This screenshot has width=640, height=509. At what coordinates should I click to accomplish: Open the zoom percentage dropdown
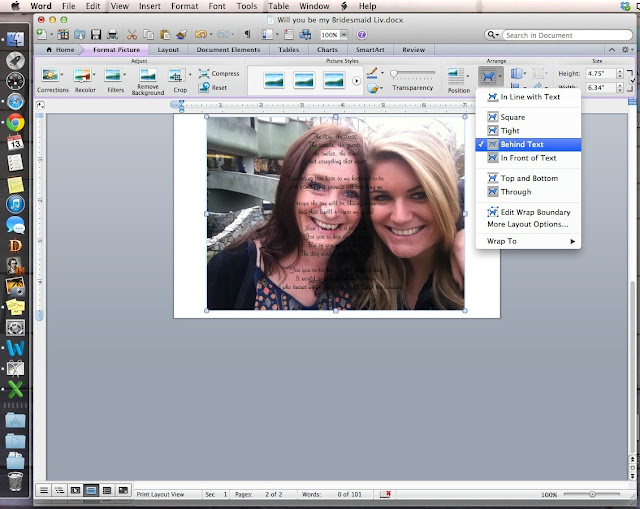tap(344, 35)
